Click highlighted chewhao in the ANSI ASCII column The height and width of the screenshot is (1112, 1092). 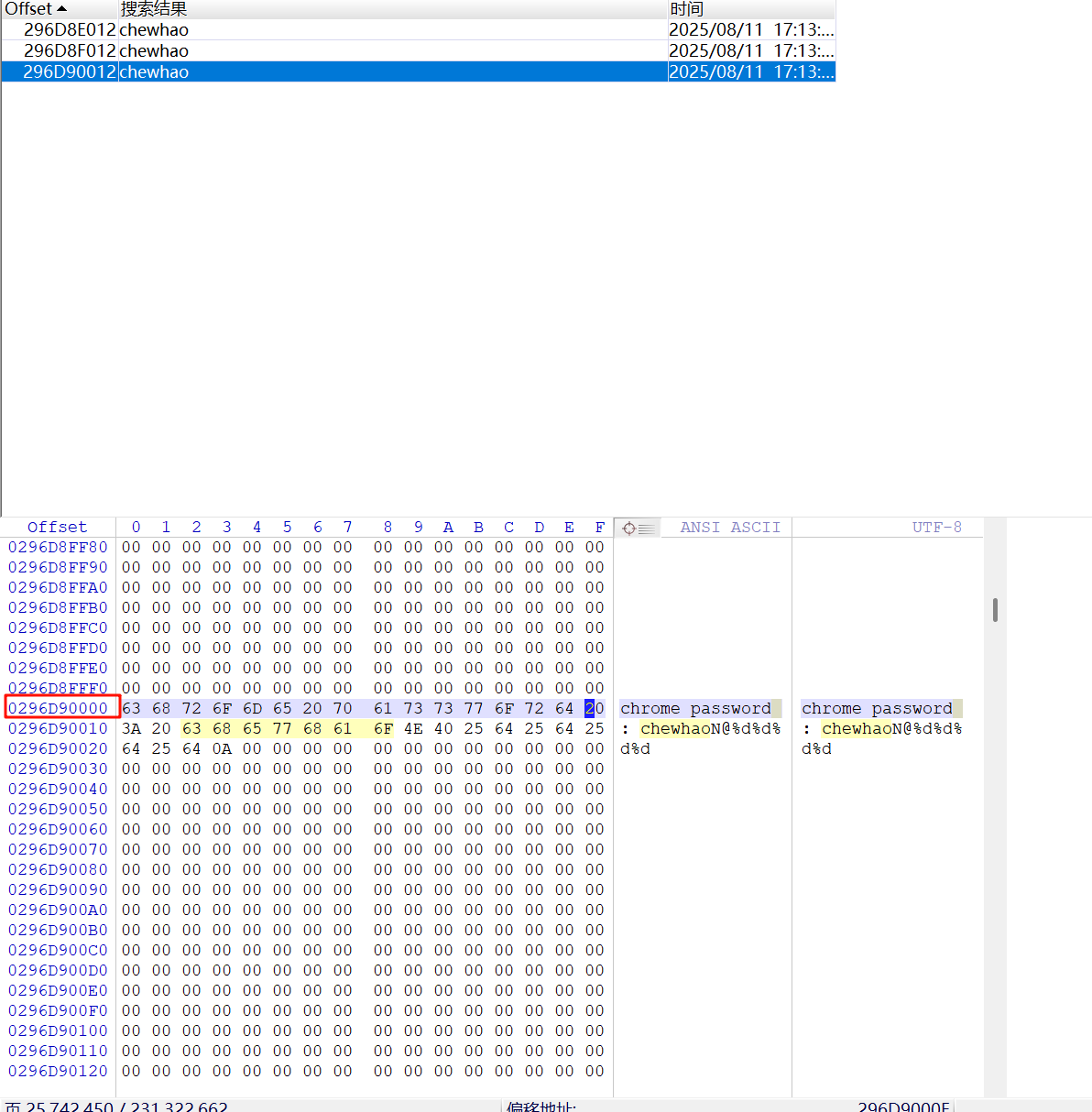click(x=675, y=728)
